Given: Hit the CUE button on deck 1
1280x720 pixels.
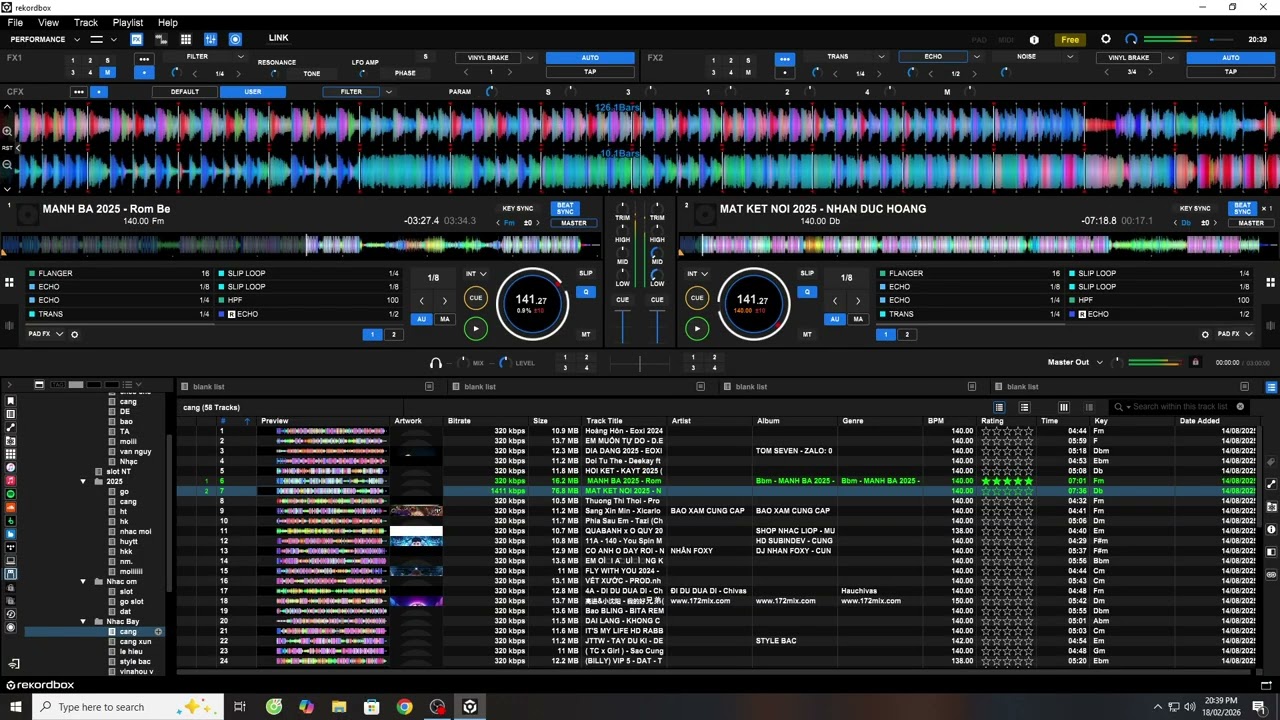Looking at the screenshot, I should [476, 297].
